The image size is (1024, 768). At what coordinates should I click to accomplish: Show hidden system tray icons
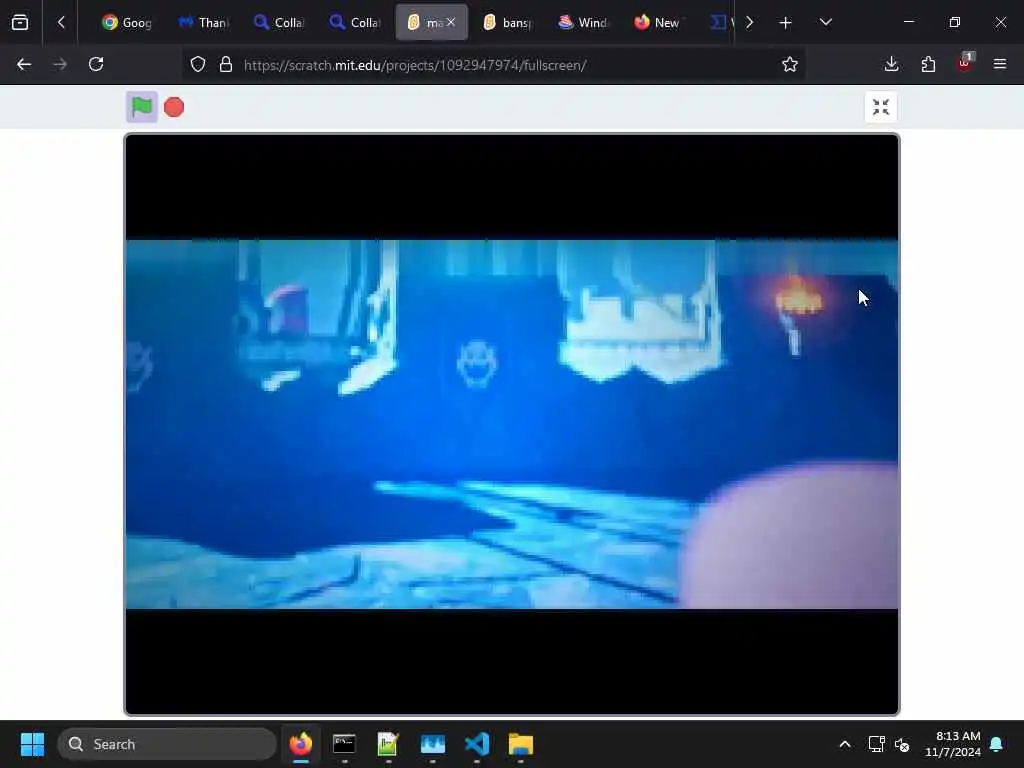(x=844, y=744)
